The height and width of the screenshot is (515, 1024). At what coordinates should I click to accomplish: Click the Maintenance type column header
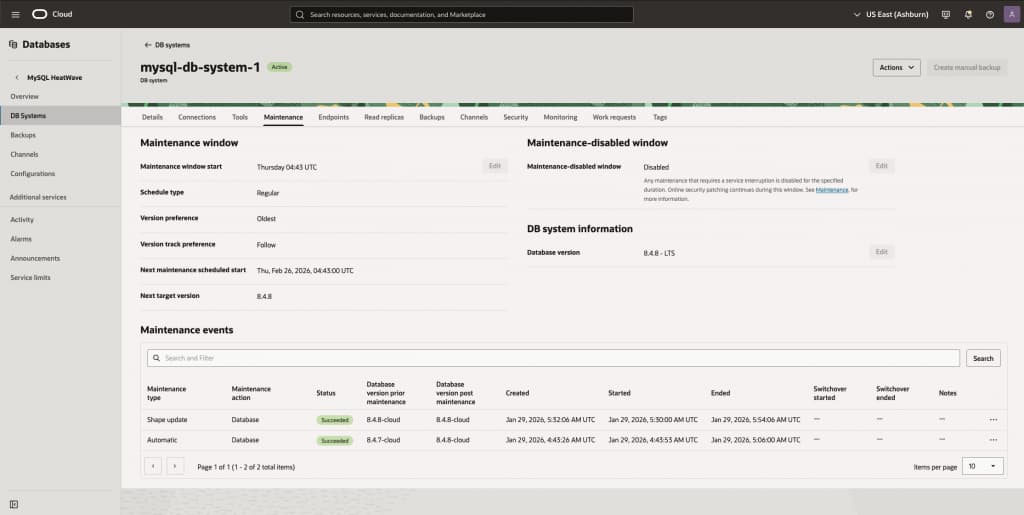[x=167, y=393]
